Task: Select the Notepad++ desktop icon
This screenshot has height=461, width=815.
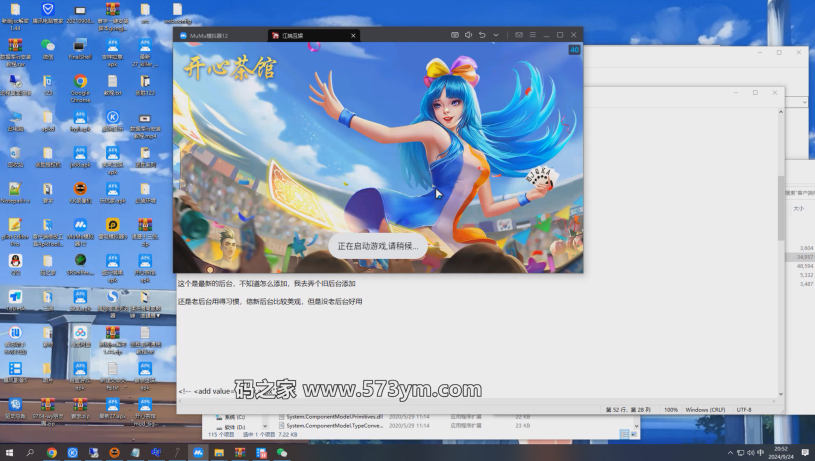Action: (15, 192)
